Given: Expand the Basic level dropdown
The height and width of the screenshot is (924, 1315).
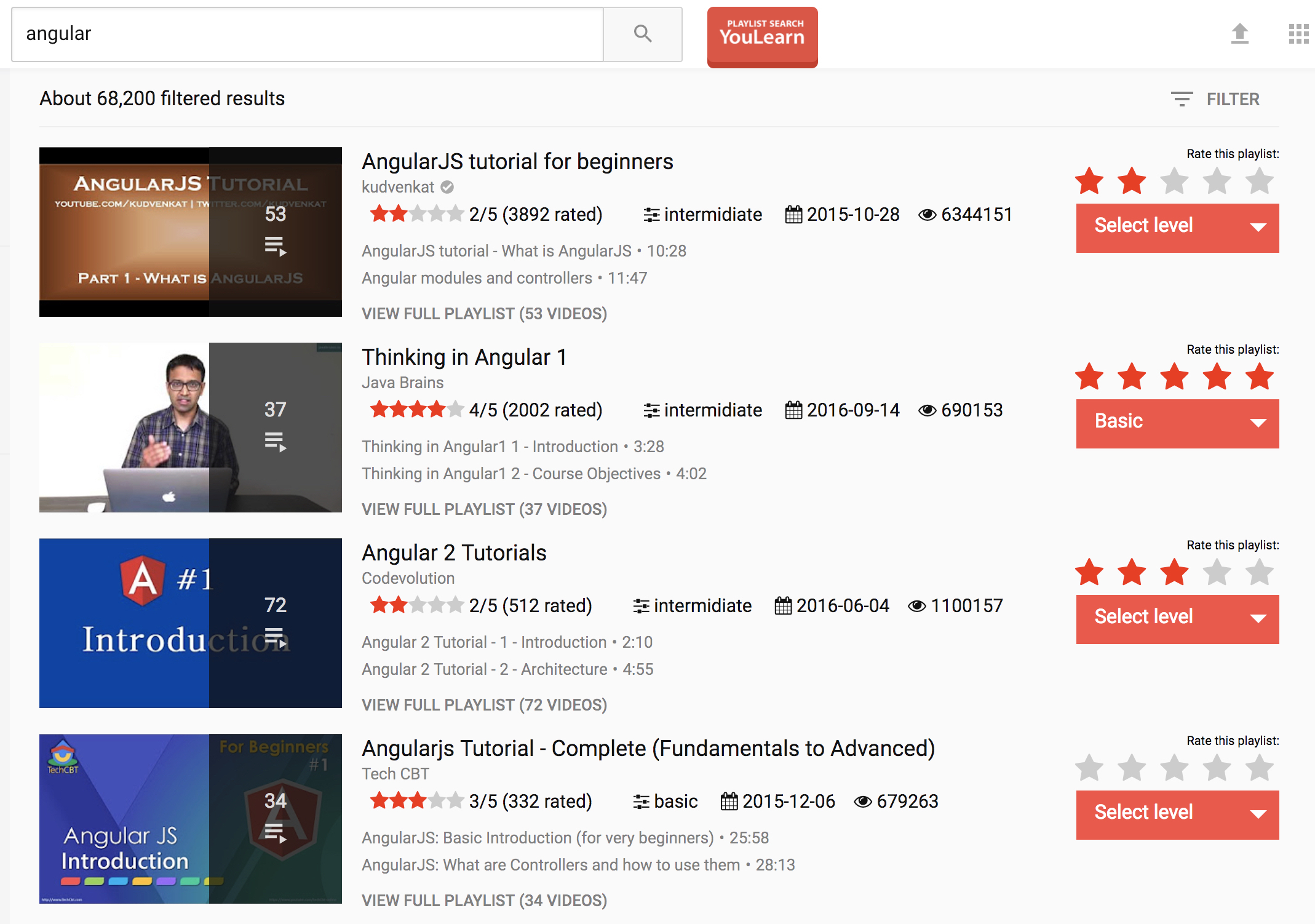Looking at the screenshot, I should (x=1177, y=423).
